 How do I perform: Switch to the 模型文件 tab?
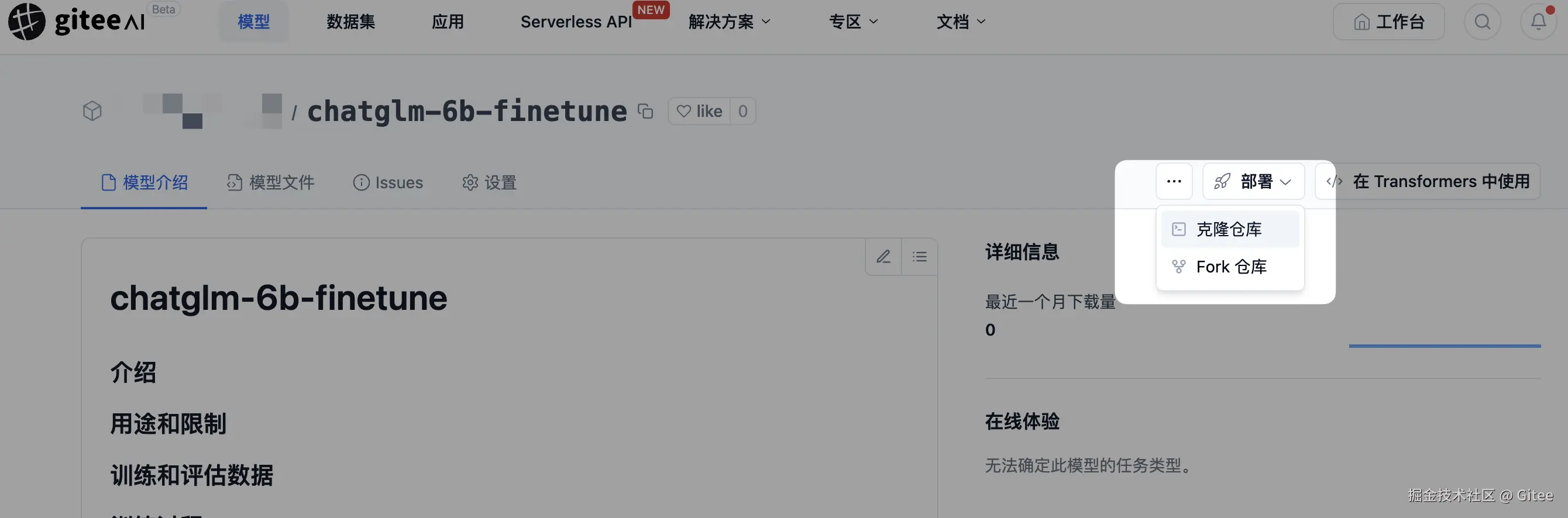270,182
